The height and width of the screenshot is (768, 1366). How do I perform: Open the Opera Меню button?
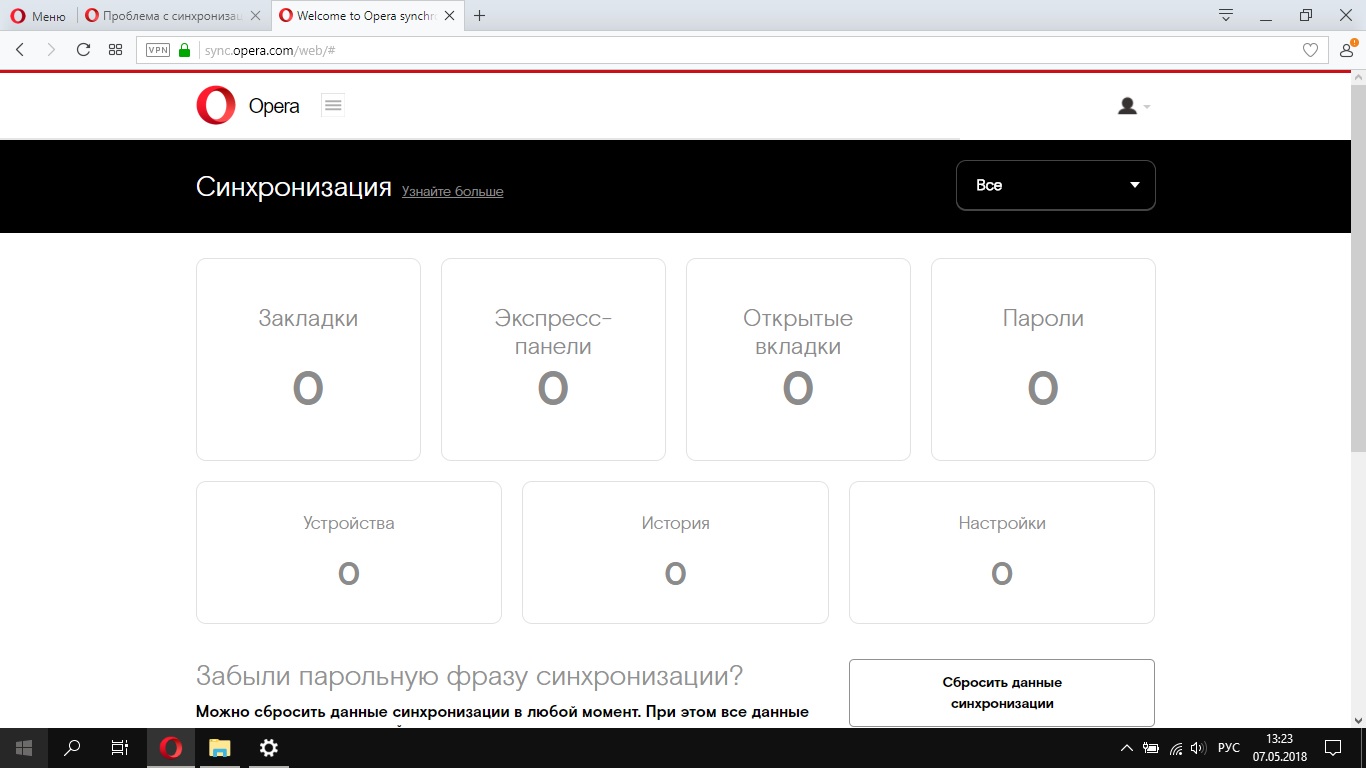(38, 16)
